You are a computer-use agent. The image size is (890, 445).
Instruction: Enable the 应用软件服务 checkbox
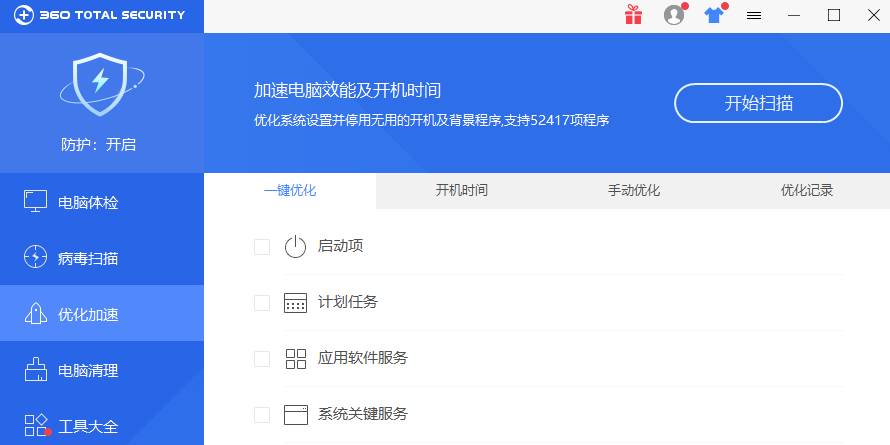(262, 358)
